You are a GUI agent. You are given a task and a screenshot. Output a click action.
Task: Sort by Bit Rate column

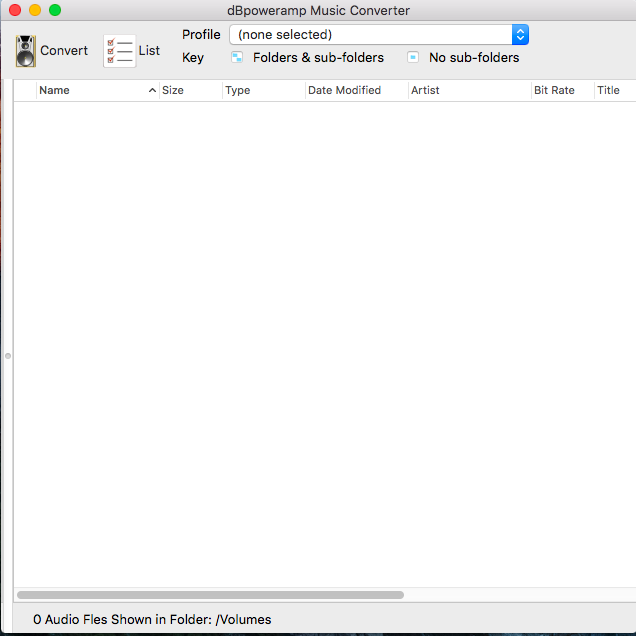(x=560, y=90)
